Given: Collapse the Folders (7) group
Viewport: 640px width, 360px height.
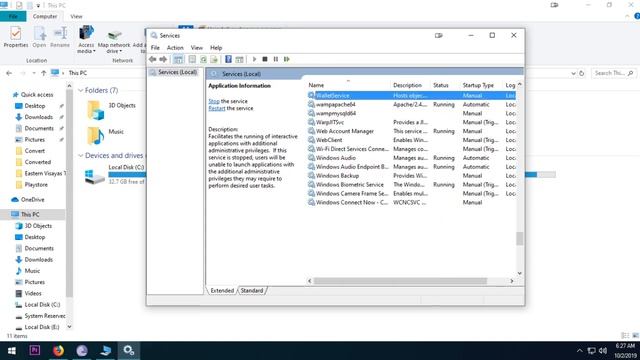Looking at the screenshot, I should click(x=81, y=90).
